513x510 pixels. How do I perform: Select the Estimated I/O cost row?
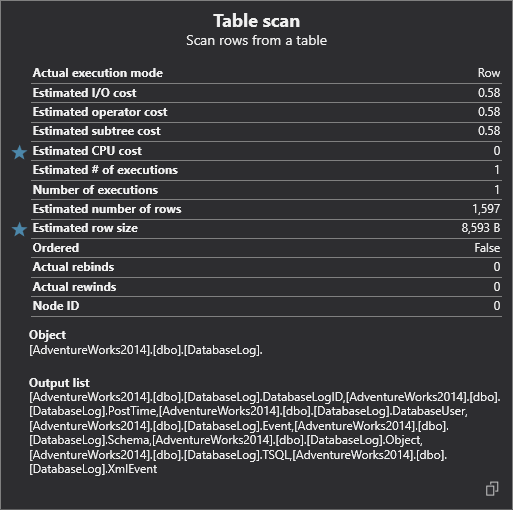coord(266,93)
